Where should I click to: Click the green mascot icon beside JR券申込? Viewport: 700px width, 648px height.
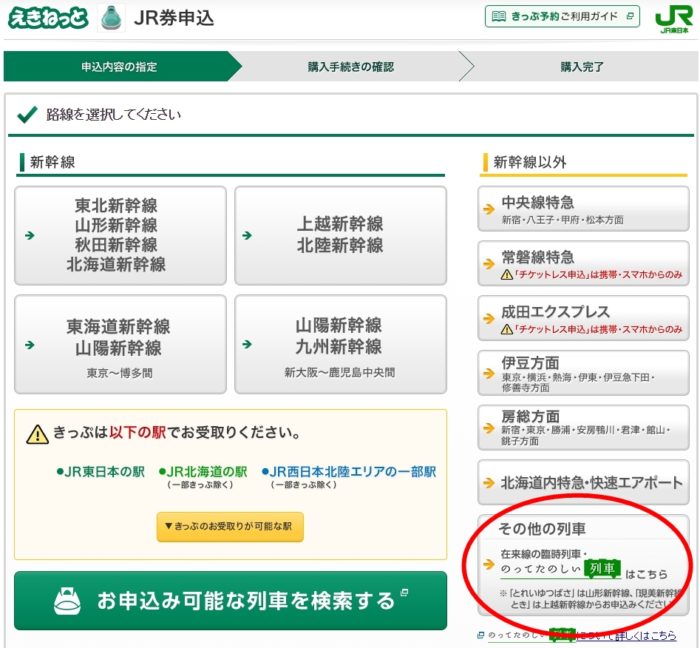coord(111,18)
